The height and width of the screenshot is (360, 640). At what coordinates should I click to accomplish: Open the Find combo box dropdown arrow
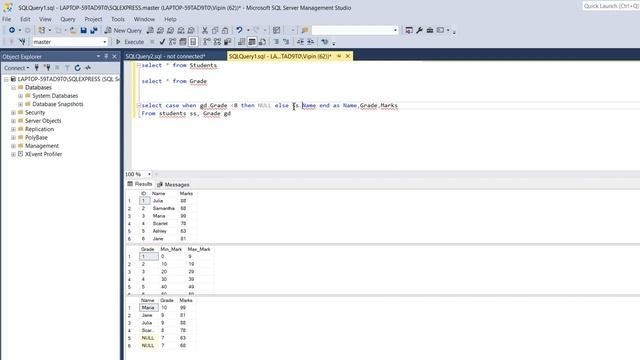pos(395,30)
